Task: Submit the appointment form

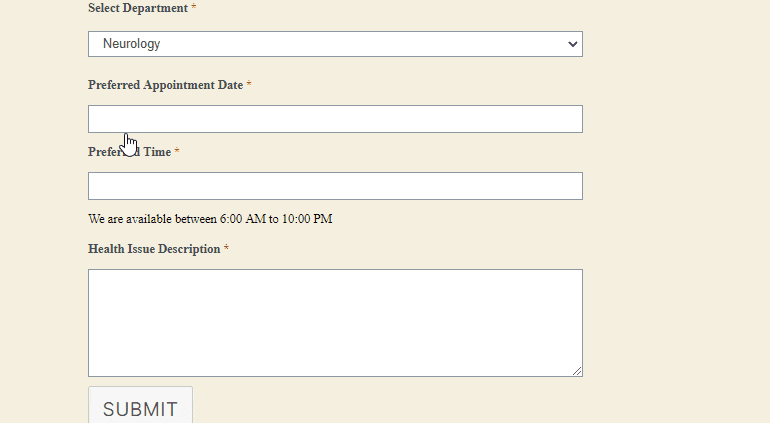Action: [140, 406]
